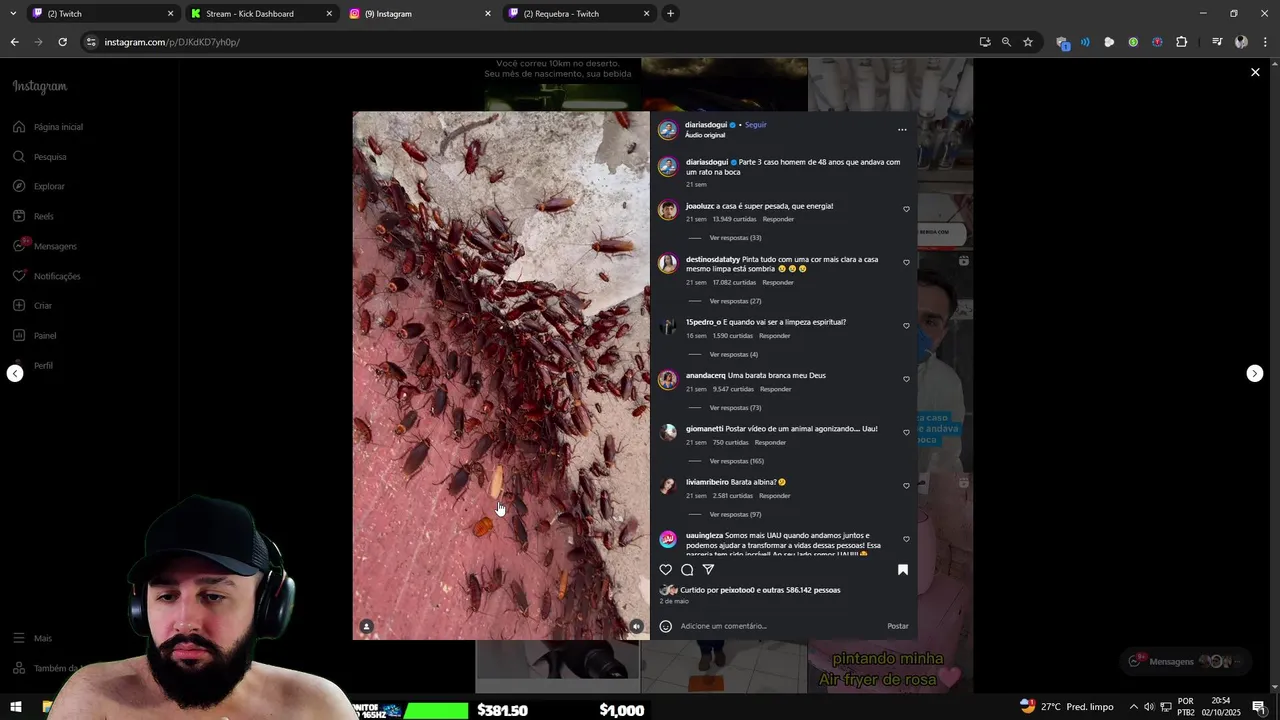
Task: Expand Ver respostas (4)
Action: [x=733, y=354]
